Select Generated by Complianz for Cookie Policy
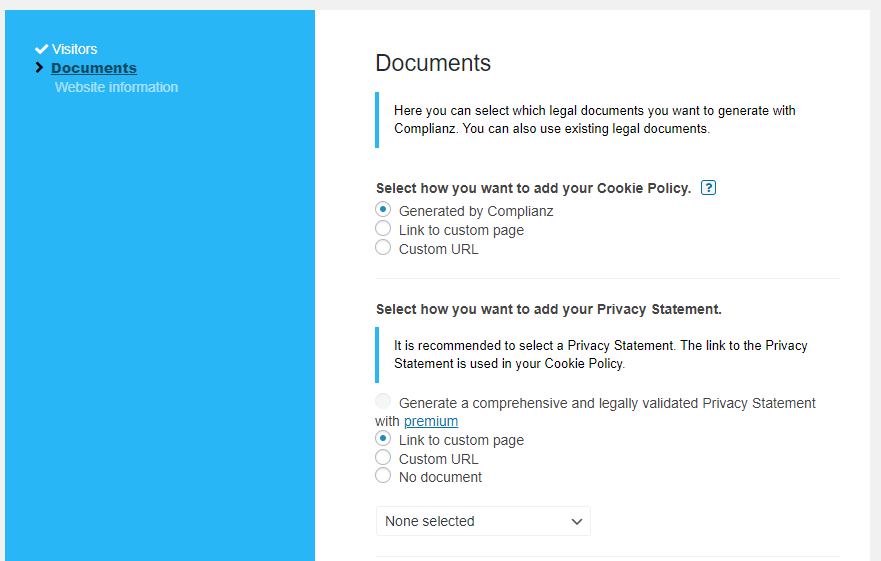 pos(383,210)
